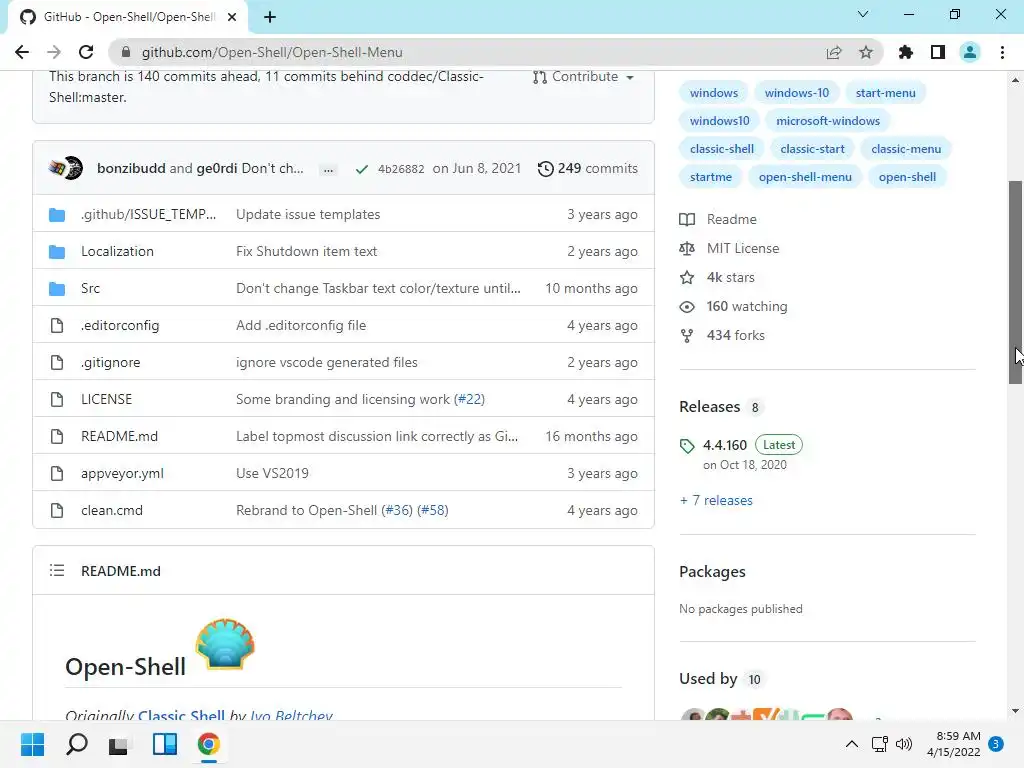Select the 'classic-shell' topic tag
The height and width of the screenshot is (768, 1024).
tap(722, 149)
